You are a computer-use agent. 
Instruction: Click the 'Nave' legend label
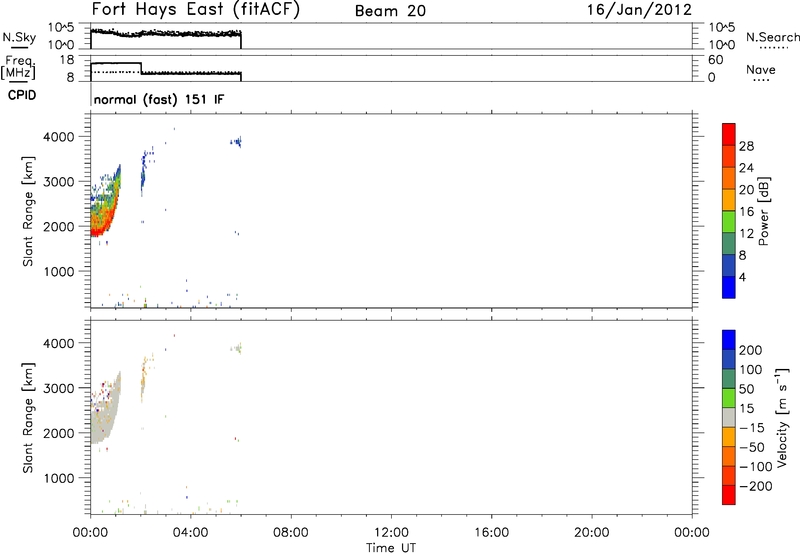pyautogui.click(x=761, y=69)
